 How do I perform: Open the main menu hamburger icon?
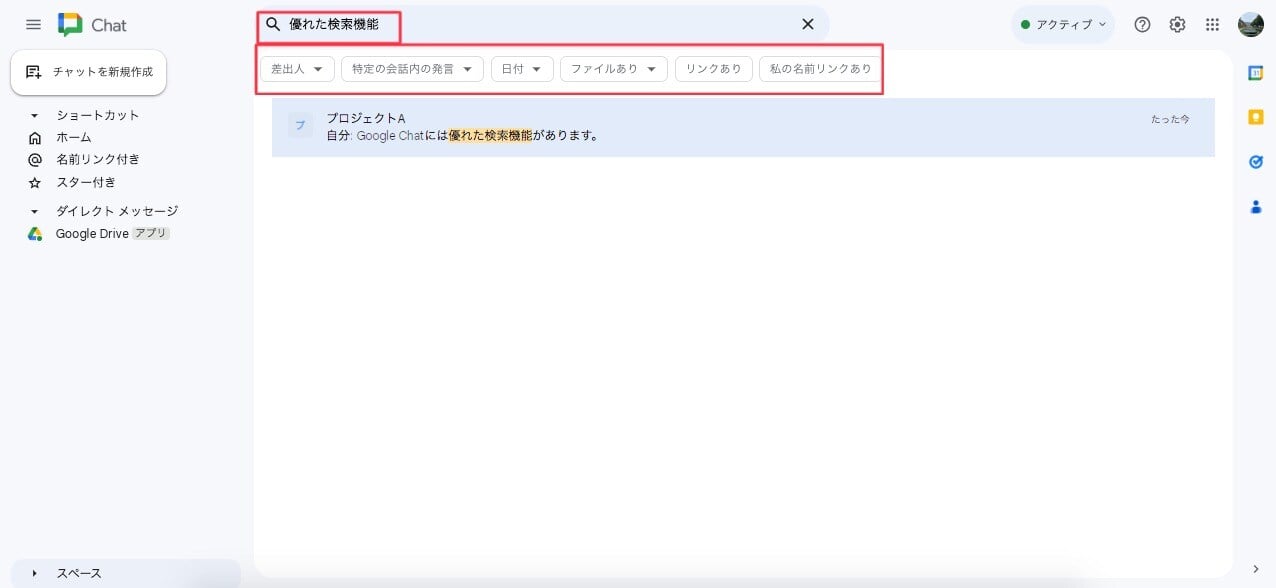pos(33,25)
